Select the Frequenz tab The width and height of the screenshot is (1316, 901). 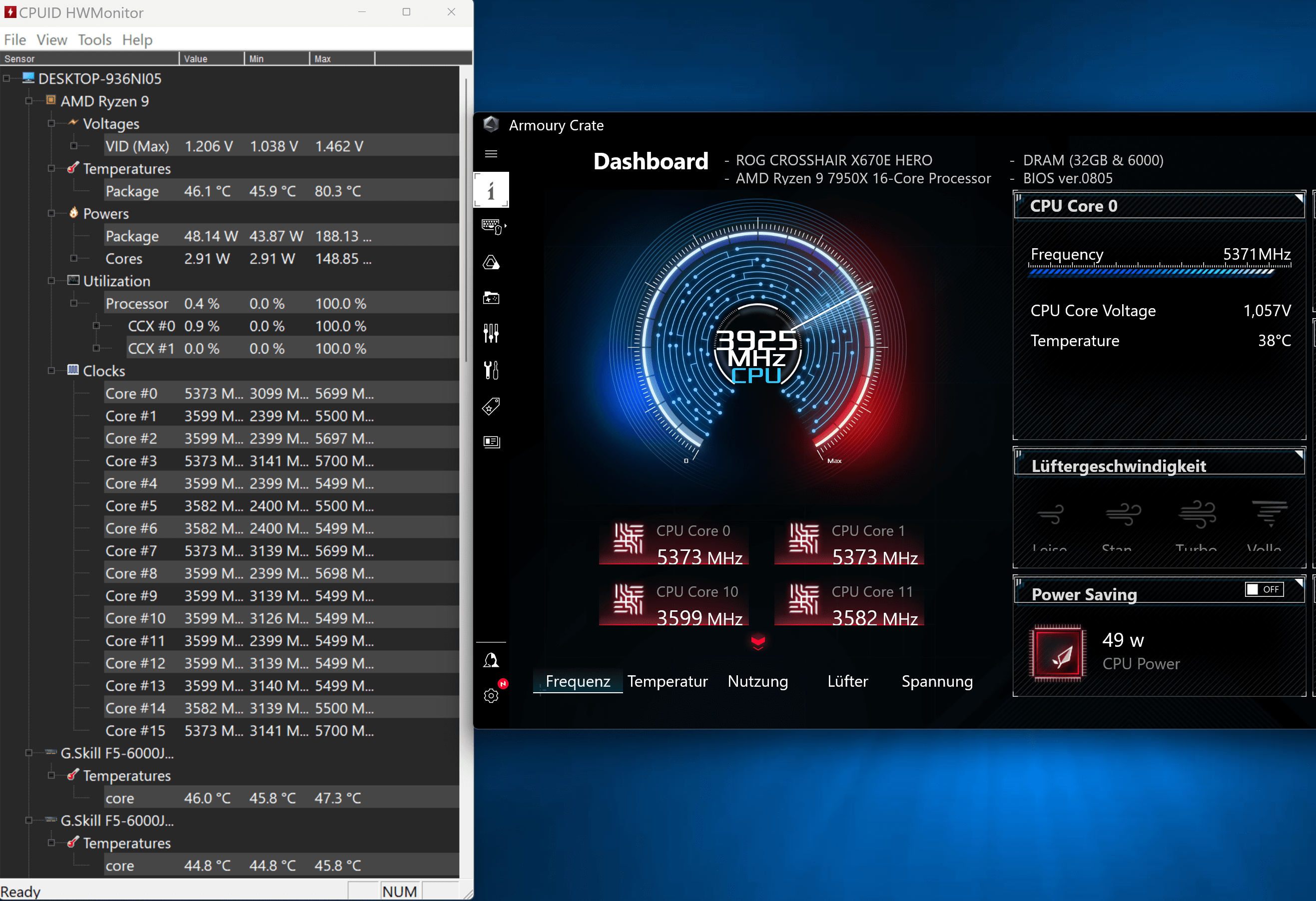tap(578, 681)
